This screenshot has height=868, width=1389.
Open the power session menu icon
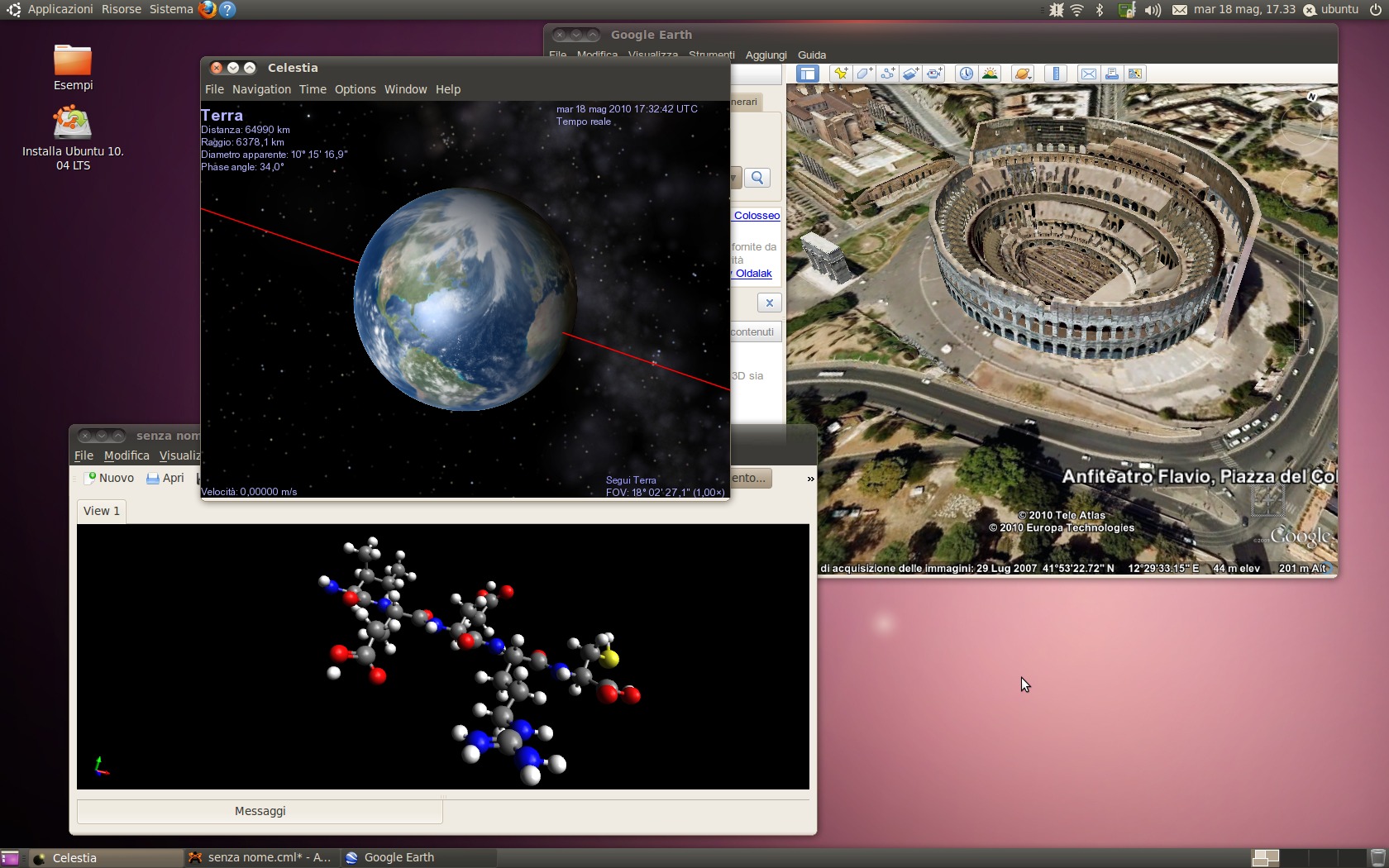pyautogui.click(x=1375, y=10)
